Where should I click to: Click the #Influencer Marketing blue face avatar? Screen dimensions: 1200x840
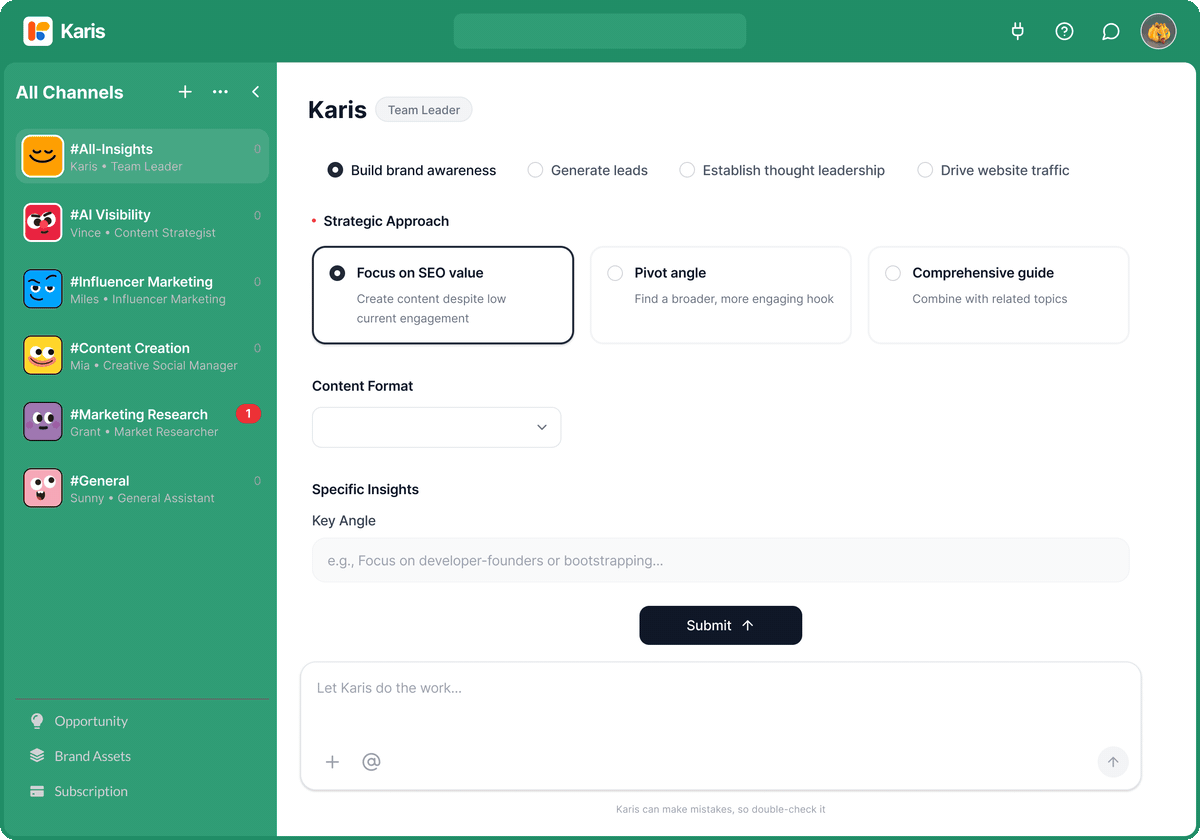pos(43,289)
